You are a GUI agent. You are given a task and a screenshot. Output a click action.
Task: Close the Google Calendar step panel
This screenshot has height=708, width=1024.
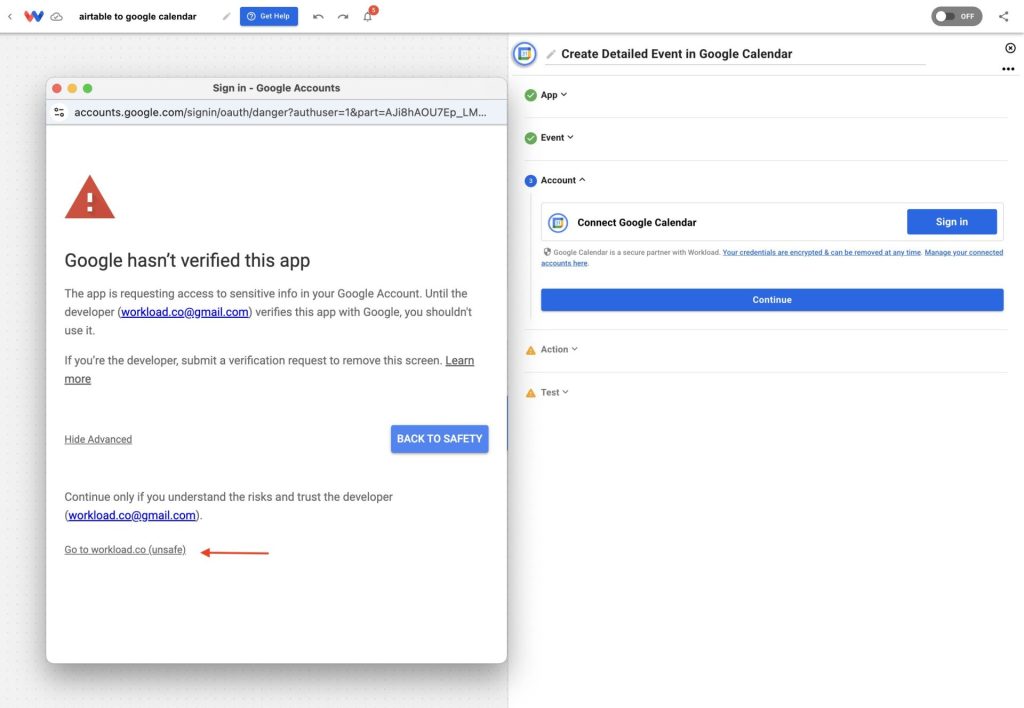(1010, 48)
